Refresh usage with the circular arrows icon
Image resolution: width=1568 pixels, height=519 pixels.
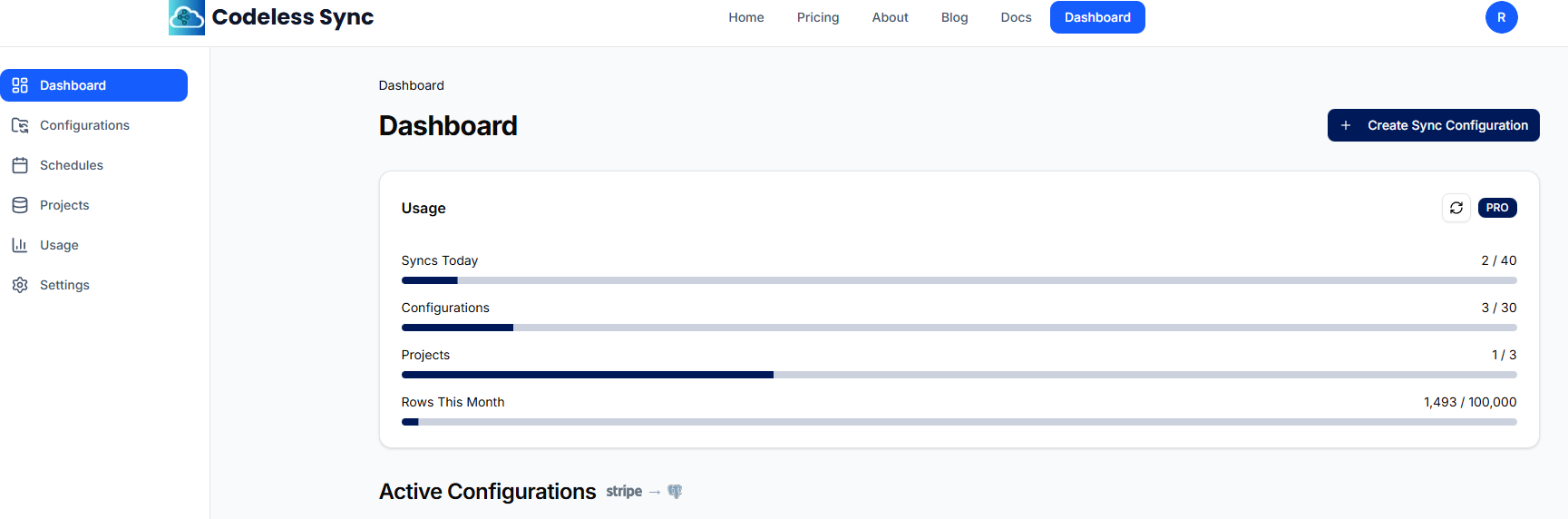[x=1456, y=208]
